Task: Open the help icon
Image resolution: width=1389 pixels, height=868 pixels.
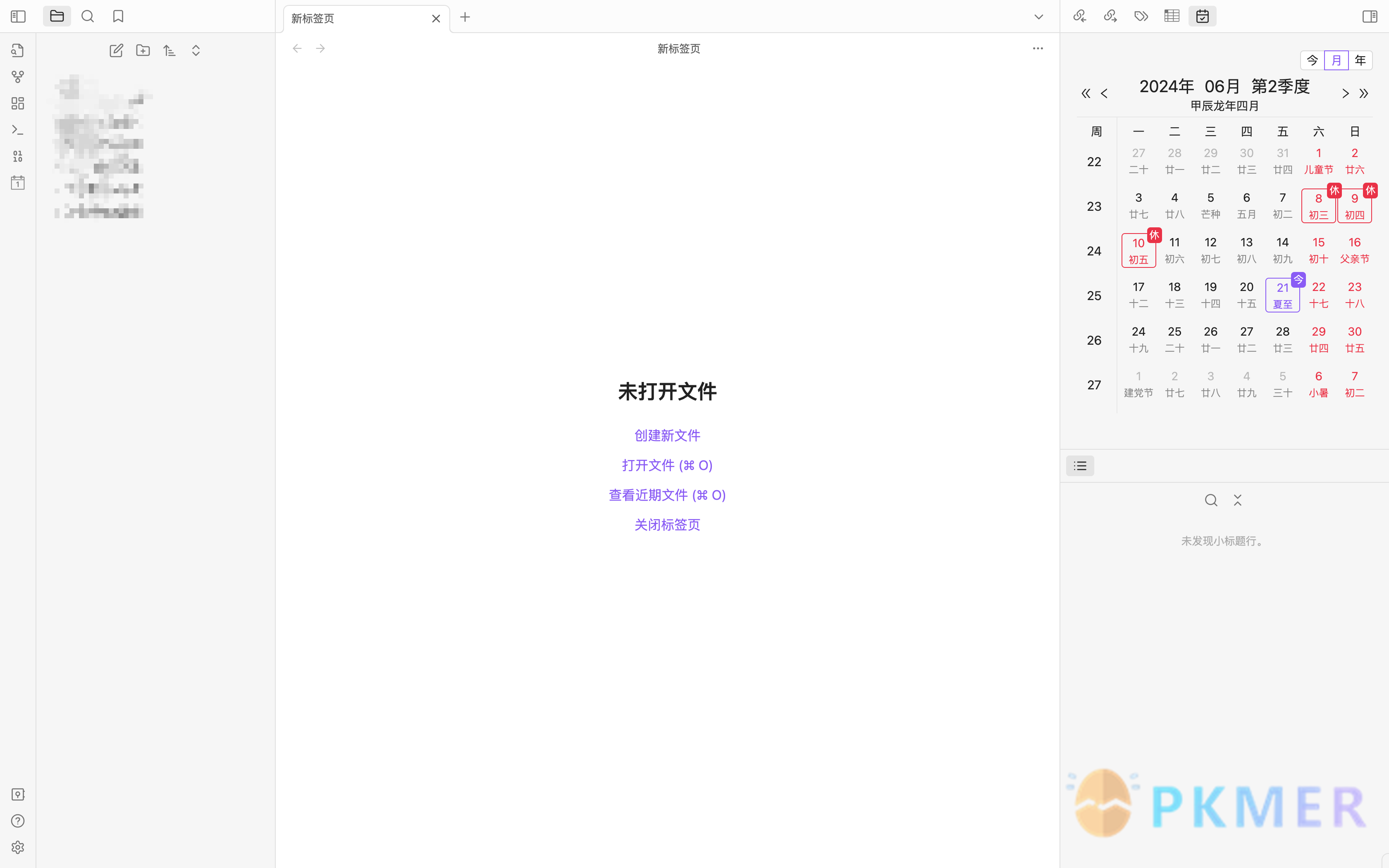Action: (x=18, y=821)
